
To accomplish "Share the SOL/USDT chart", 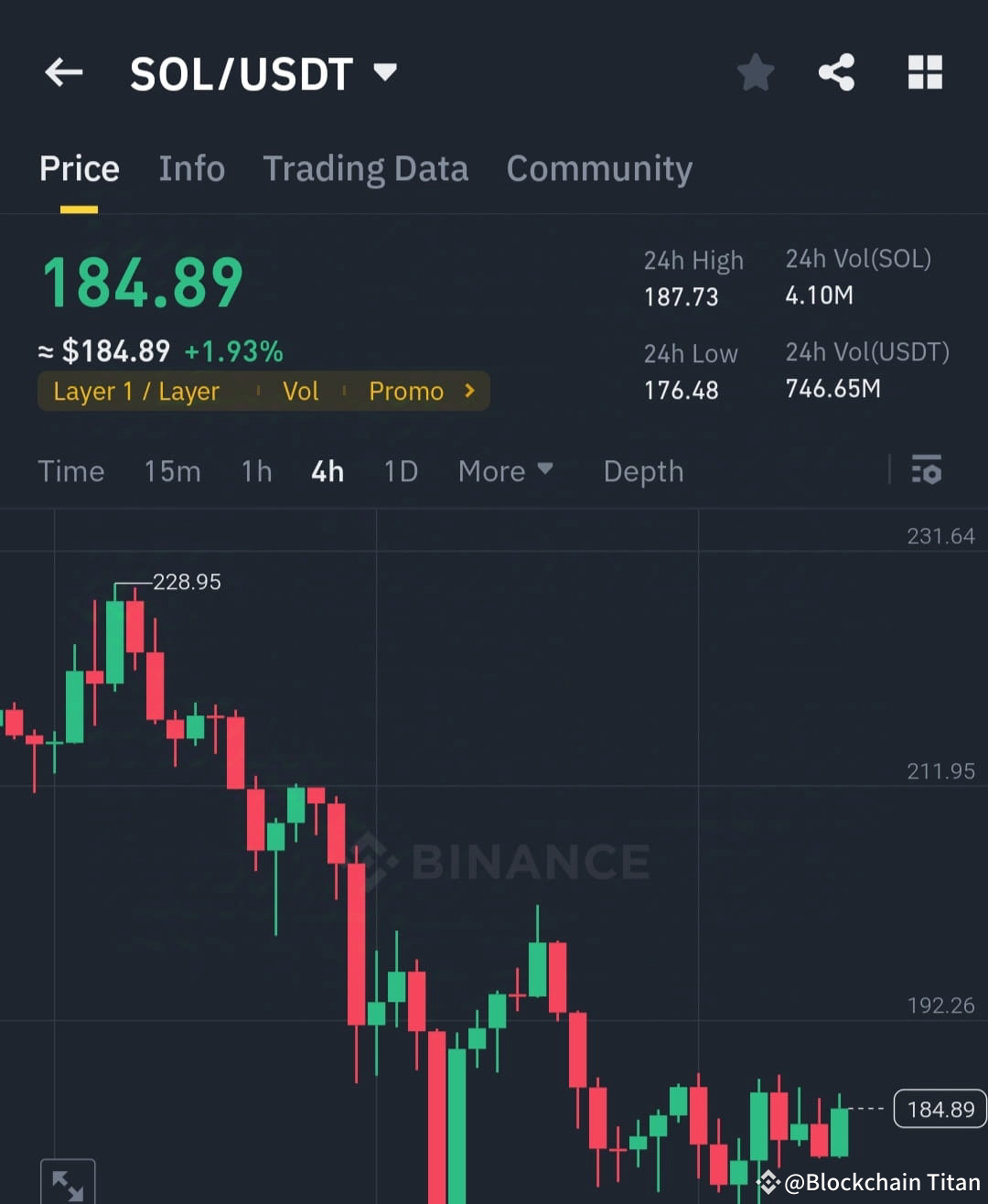I will click(x=835, y=72).
